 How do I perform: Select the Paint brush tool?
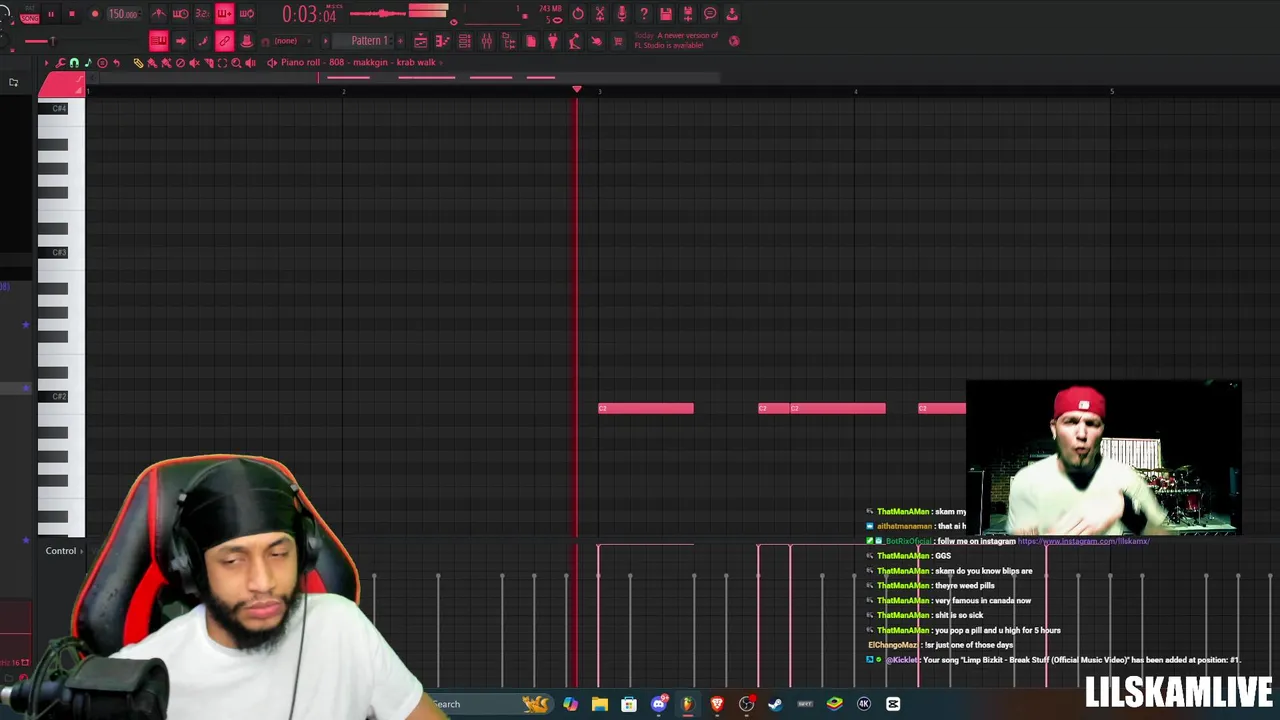click(x=152, y=63)
